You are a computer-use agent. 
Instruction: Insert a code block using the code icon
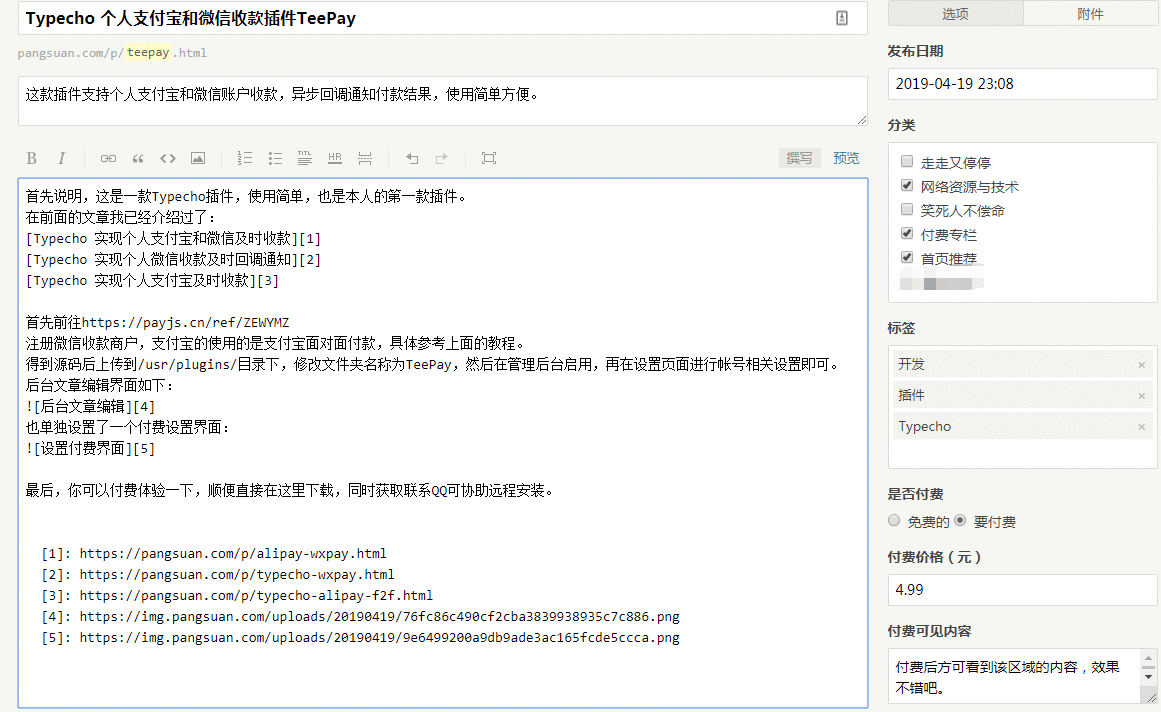[x=168, y=158]
